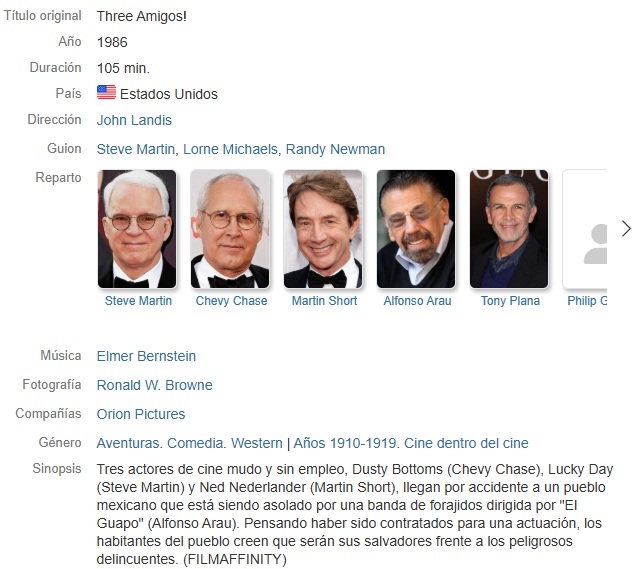Open the Años 1910-1919 topic link

coord(345,443)
